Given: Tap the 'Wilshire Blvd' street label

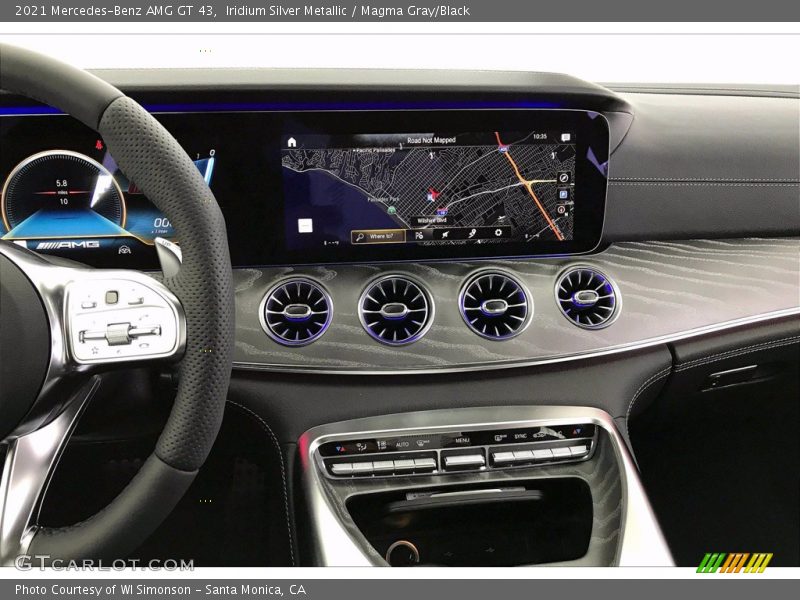Looking at the screenshot, I should (x=432, y=220).
